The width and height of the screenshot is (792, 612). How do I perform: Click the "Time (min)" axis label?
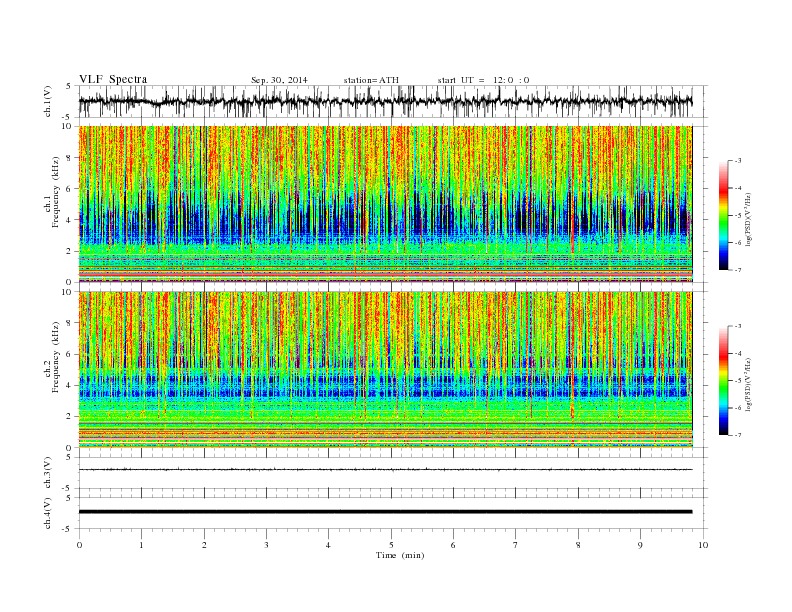tap(400, 555)
